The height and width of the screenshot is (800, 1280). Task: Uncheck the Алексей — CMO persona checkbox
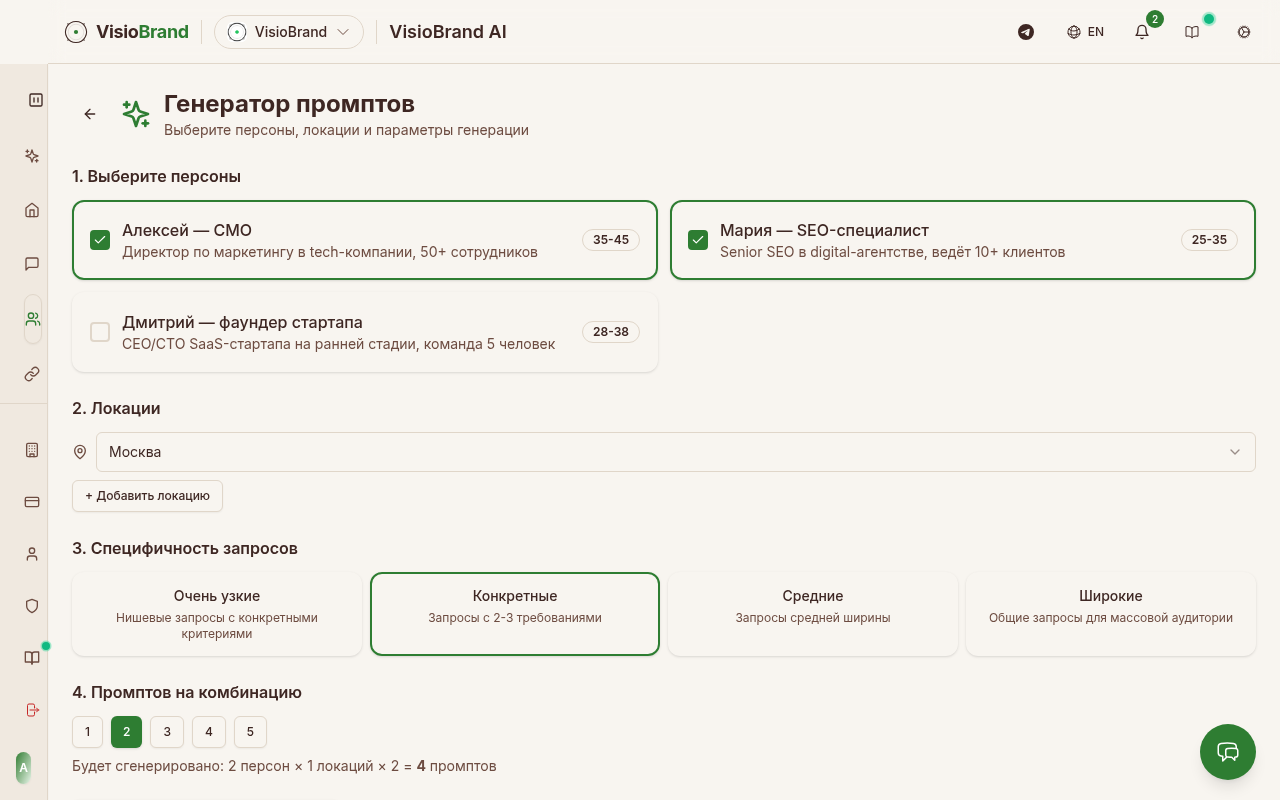point(100,240)
